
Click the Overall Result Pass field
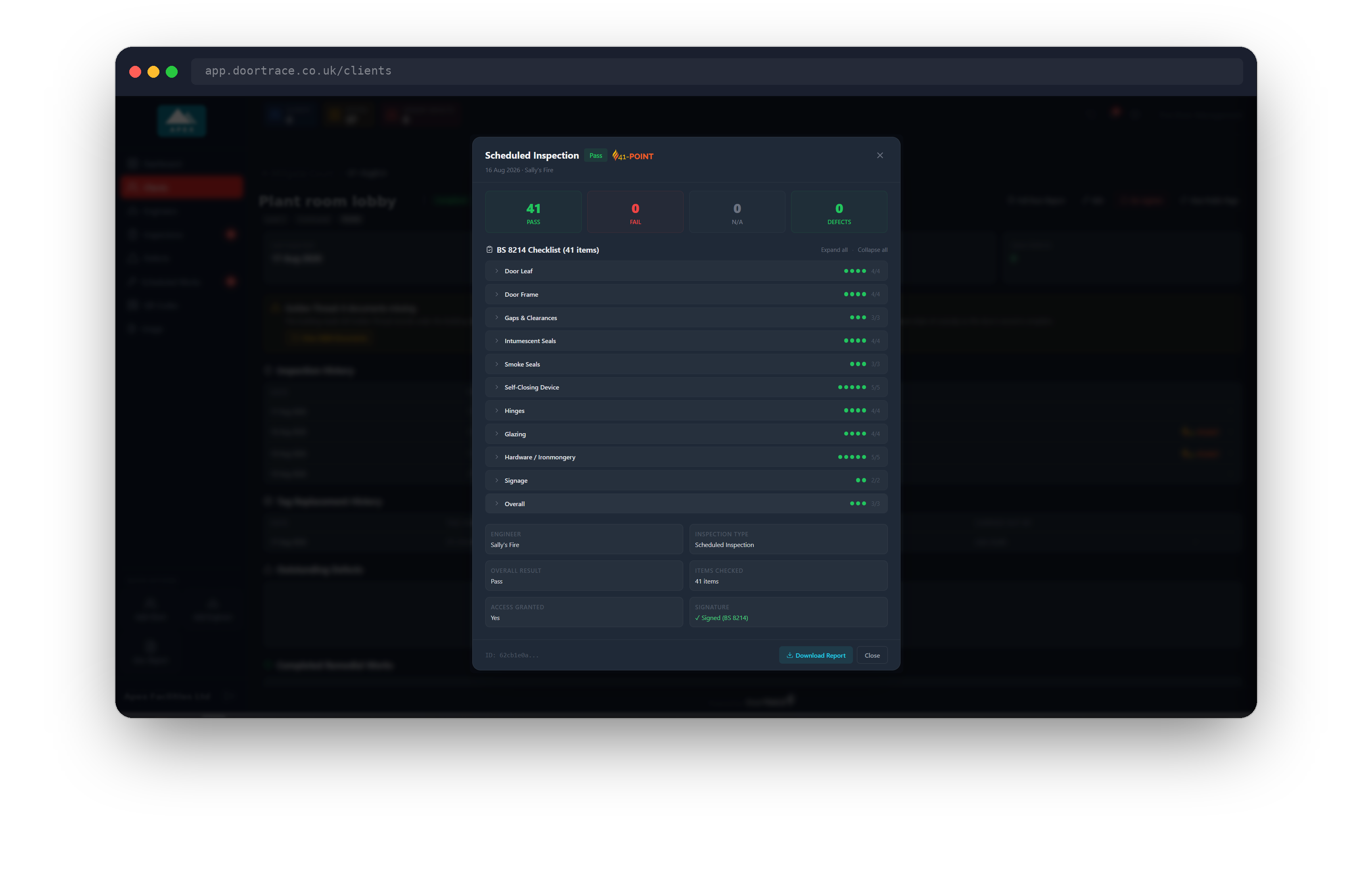pyautogui.click(x=584, y=576)
